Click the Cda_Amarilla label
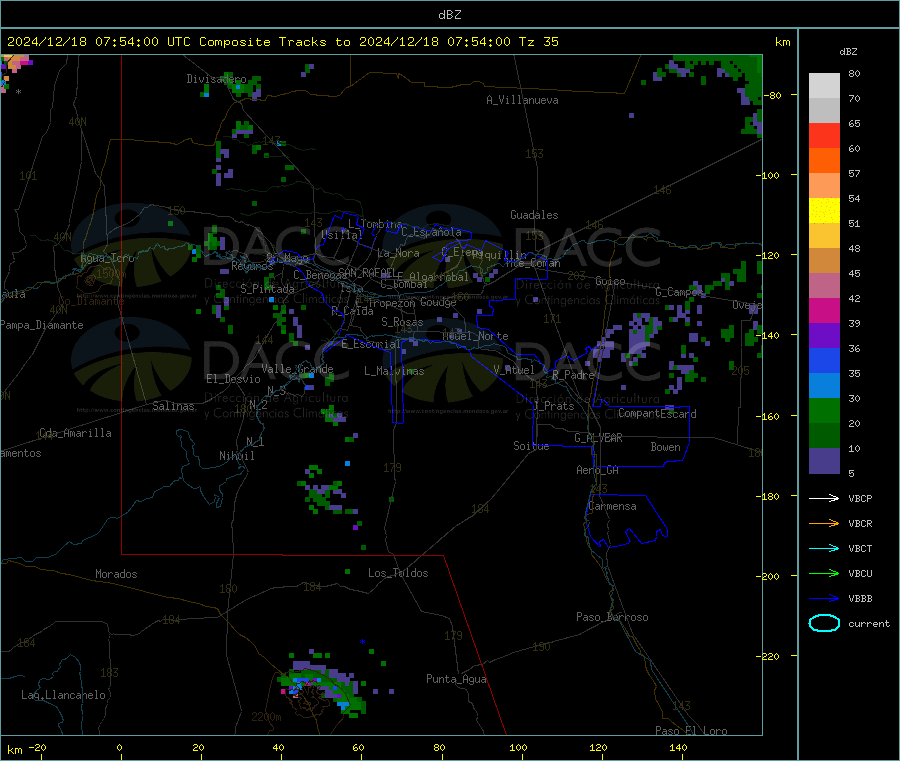This screenshot has width=900, height=761. (75, 433)
